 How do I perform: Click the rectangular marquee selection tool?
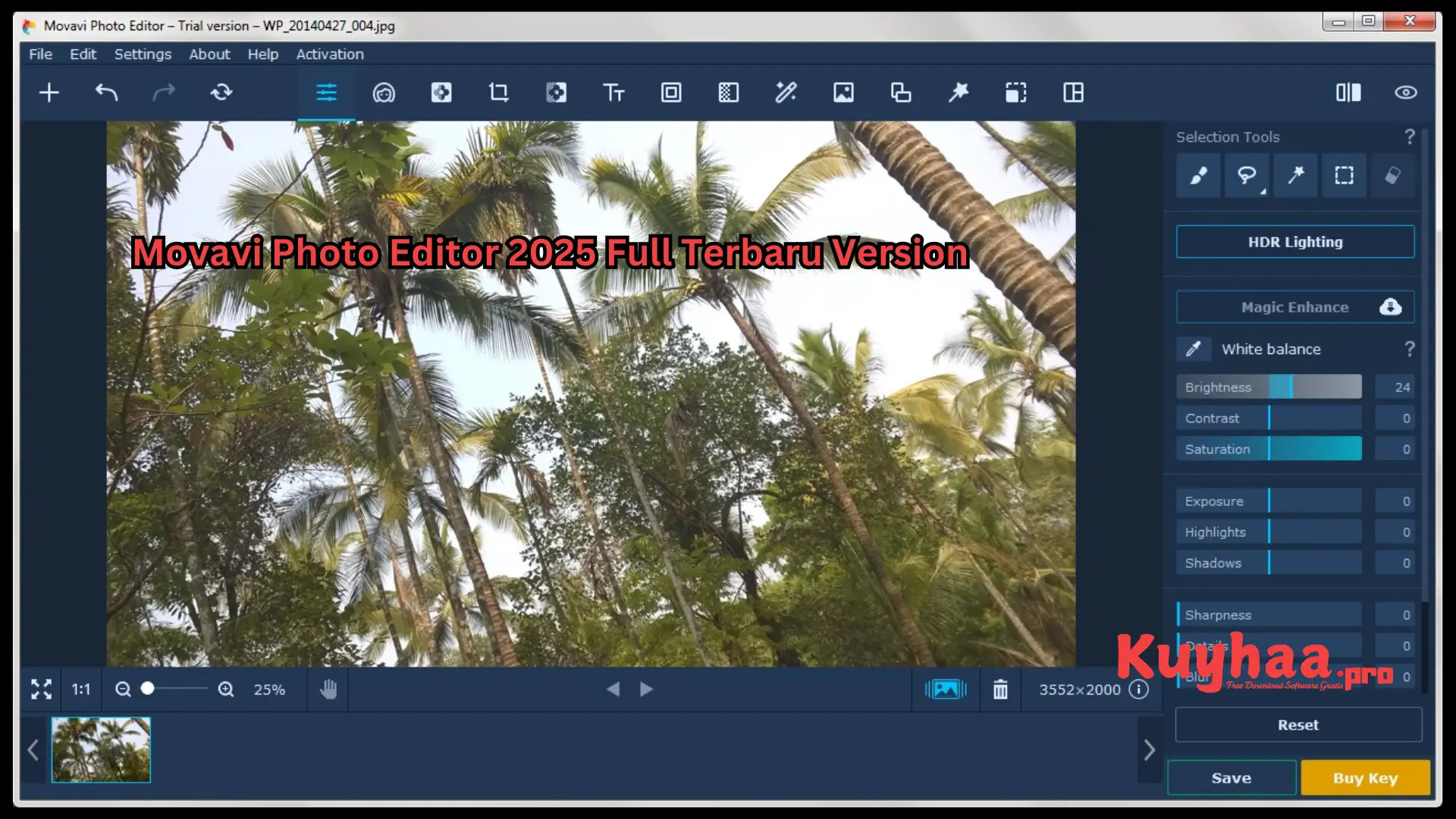coord(1344,175)
